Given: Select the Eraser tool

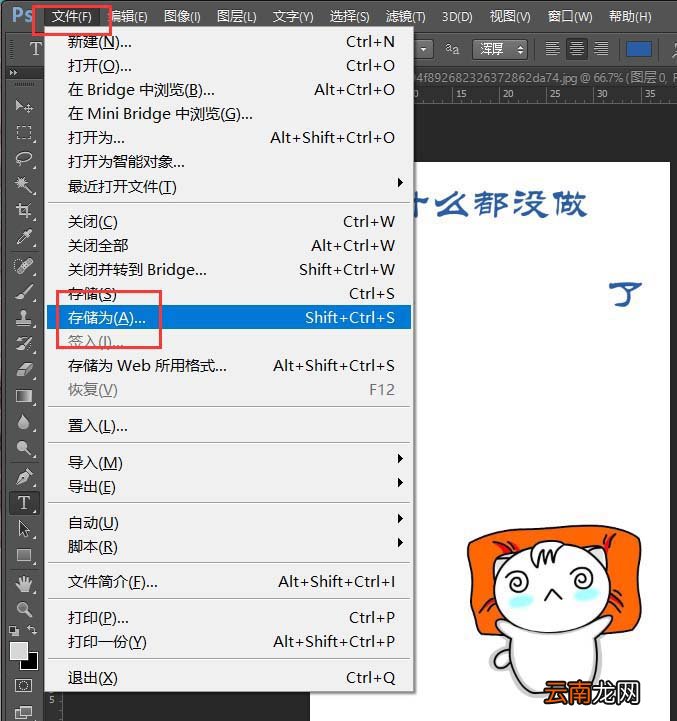Looking at the screenshot, I should pos(23,369).
